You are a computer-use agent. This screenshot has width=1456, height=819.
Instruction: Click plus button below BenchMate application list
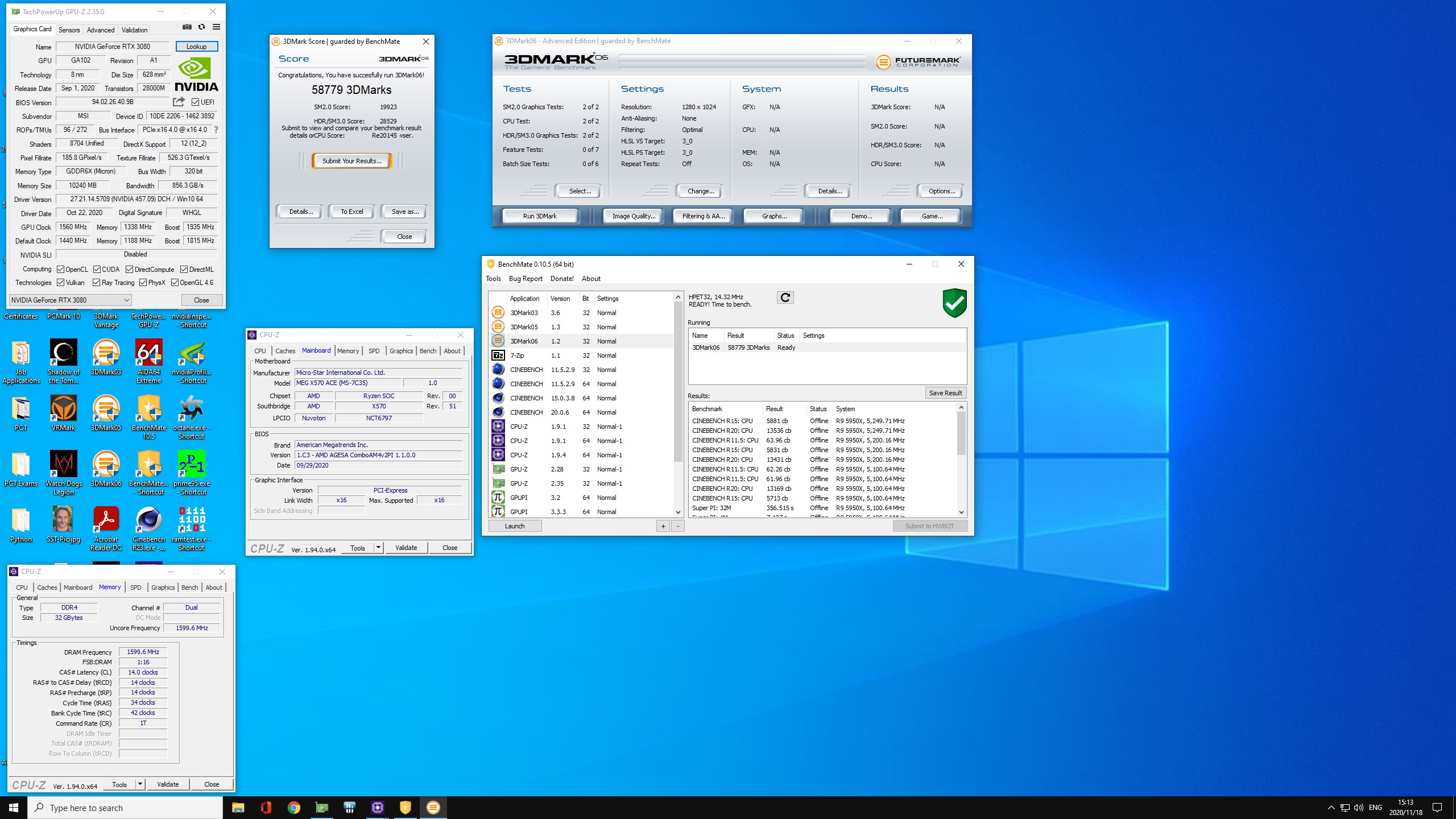663,526
